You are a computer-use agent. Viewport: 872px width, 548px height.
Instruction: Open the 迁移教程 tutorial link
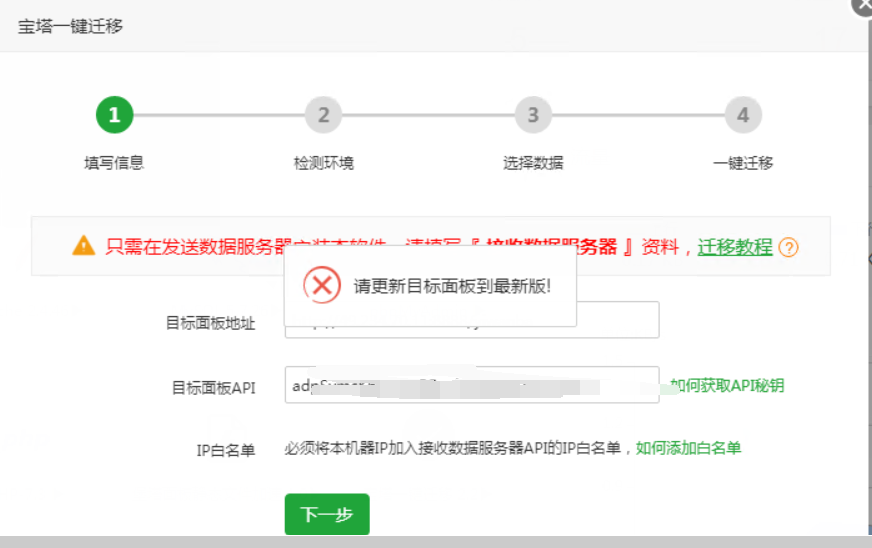point(735,246)
